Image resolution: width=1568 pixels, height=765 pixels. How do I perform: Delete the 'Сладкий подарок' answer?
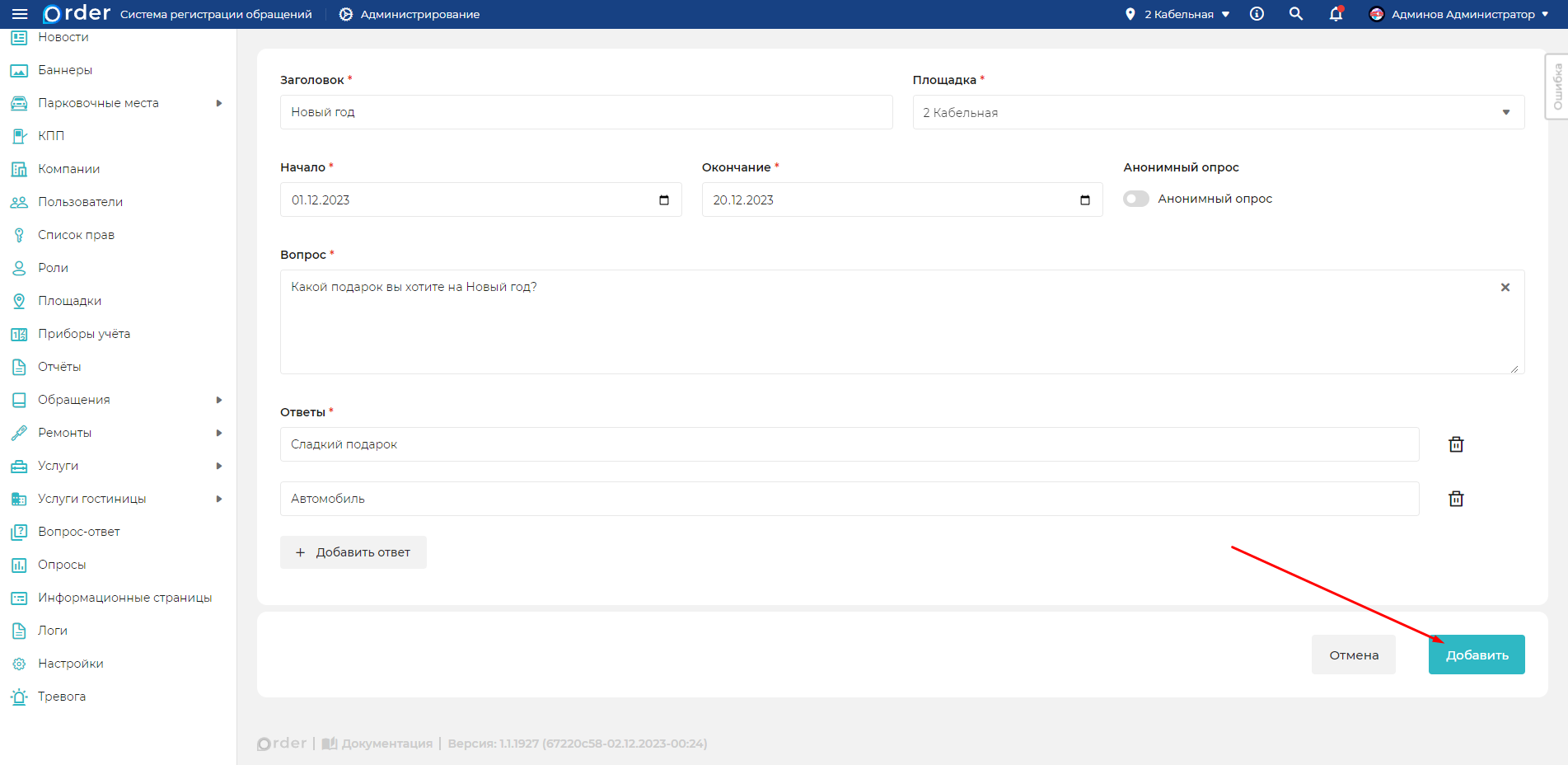pos(1456,444)
